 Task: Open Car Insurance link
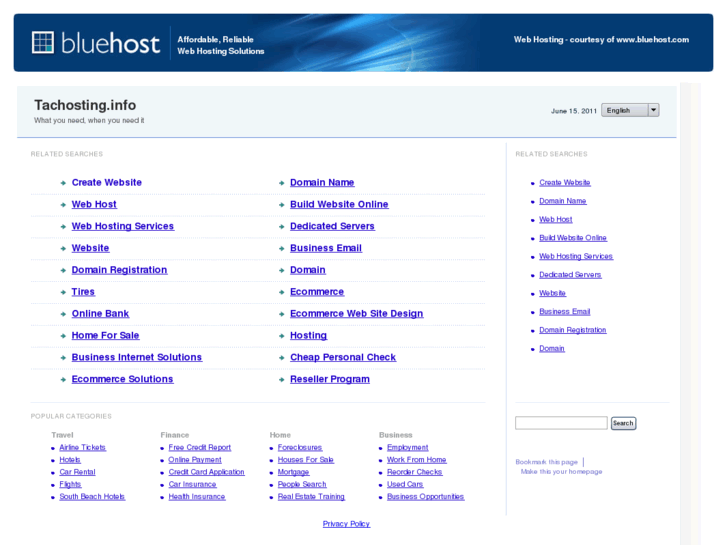pos(192,484)
